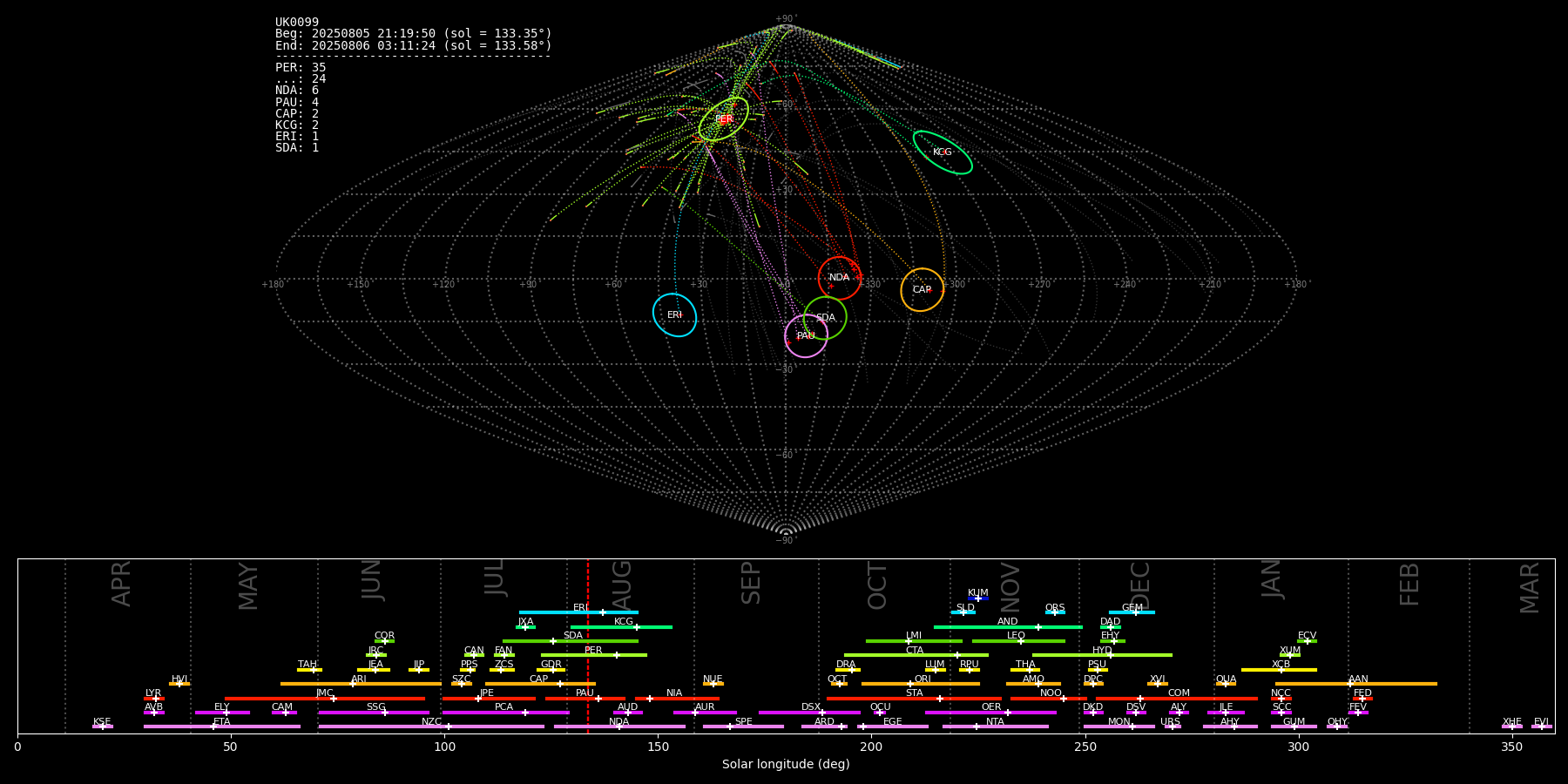Click the HYD shower bar in the timeline
Image resolution: width=1568 pixels, height=784 pixels.
[x=1102, y=655]
